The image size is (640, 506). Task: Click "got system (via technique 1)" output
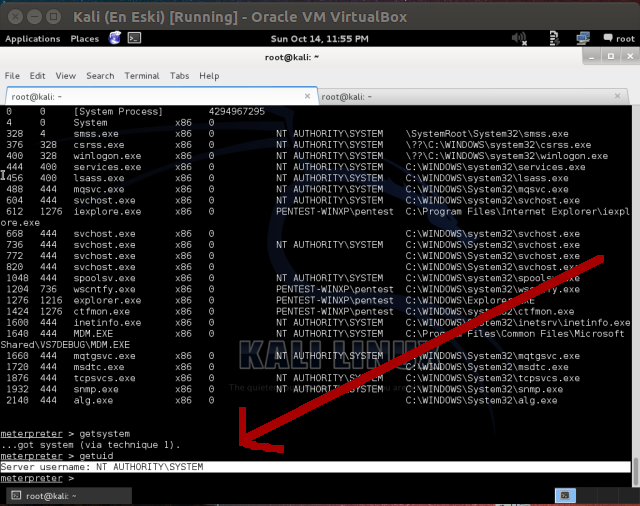point(90,445)
